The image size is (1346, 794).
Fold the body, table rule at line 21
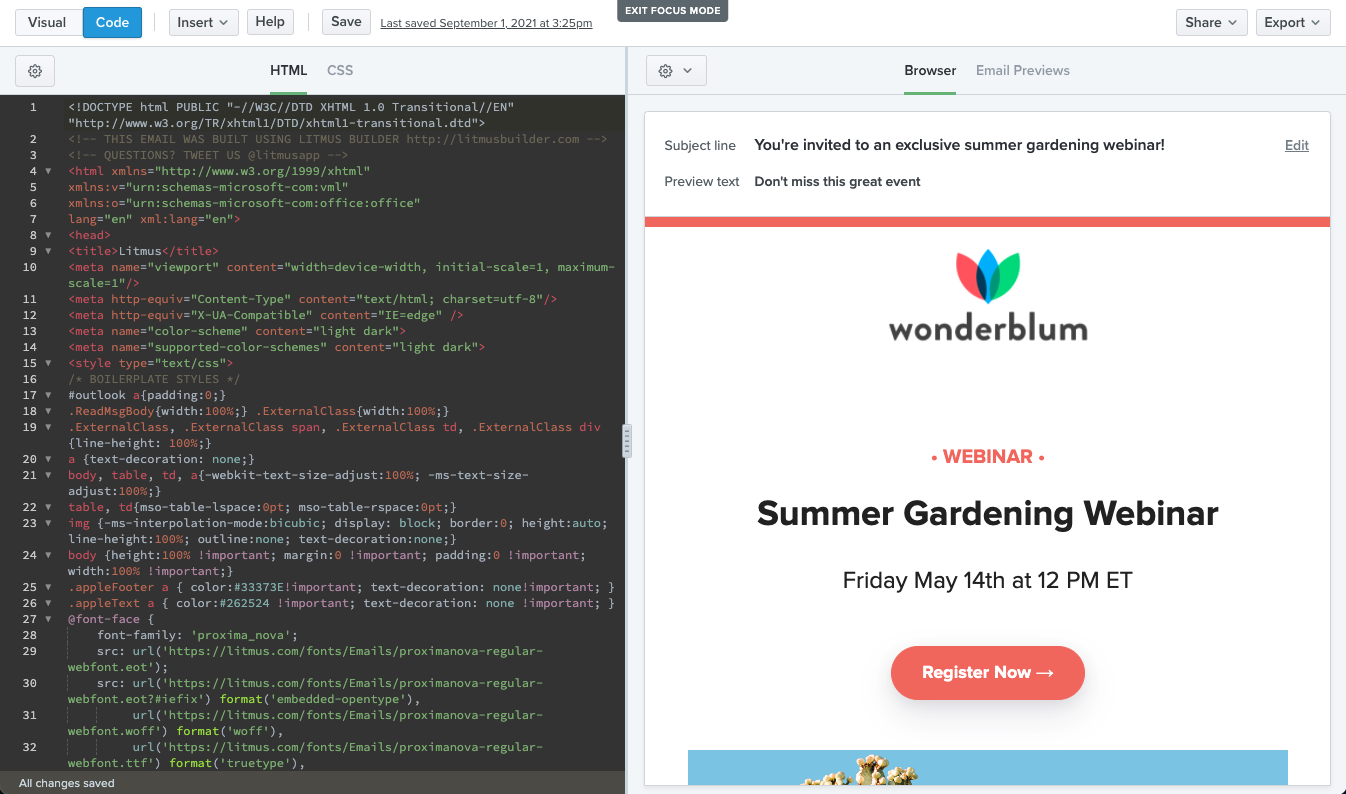tap(49, 475)
